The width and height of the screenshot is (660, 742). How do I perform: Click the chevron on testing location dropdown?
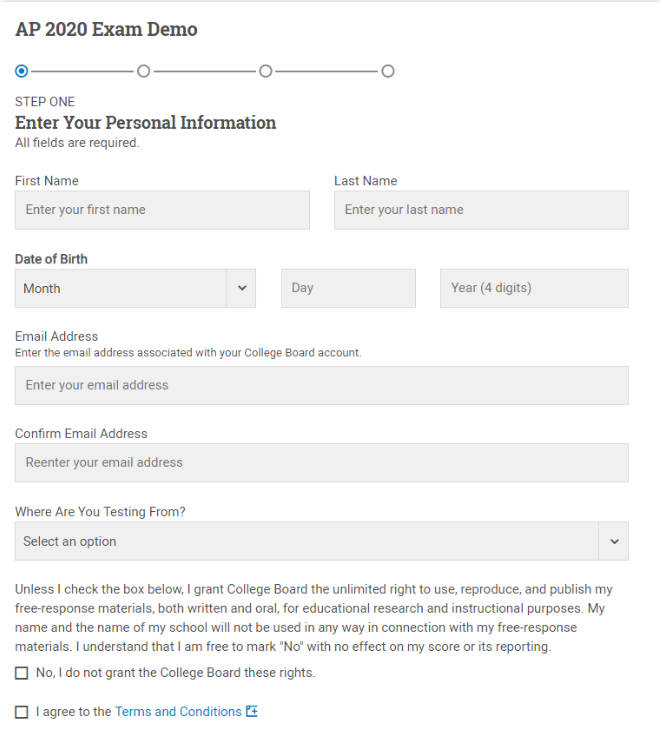[614, 541]
